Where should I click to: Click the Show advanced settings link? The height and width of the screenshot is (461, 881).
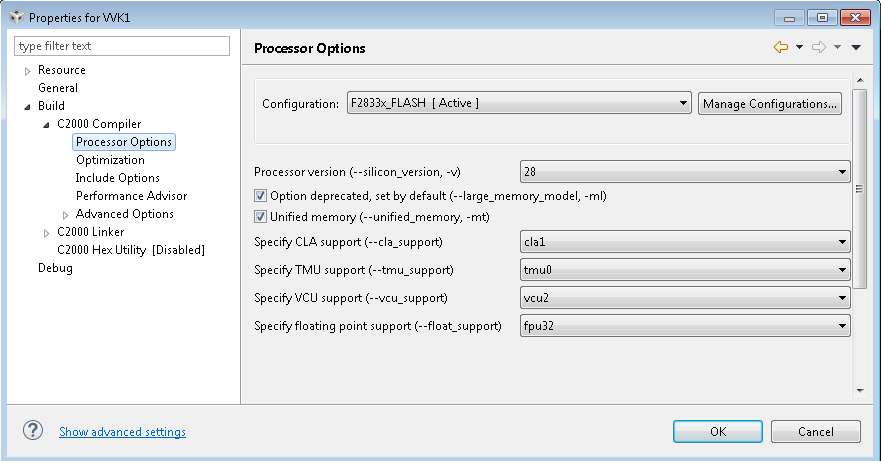pyautogui.click(x=122, y=432)
